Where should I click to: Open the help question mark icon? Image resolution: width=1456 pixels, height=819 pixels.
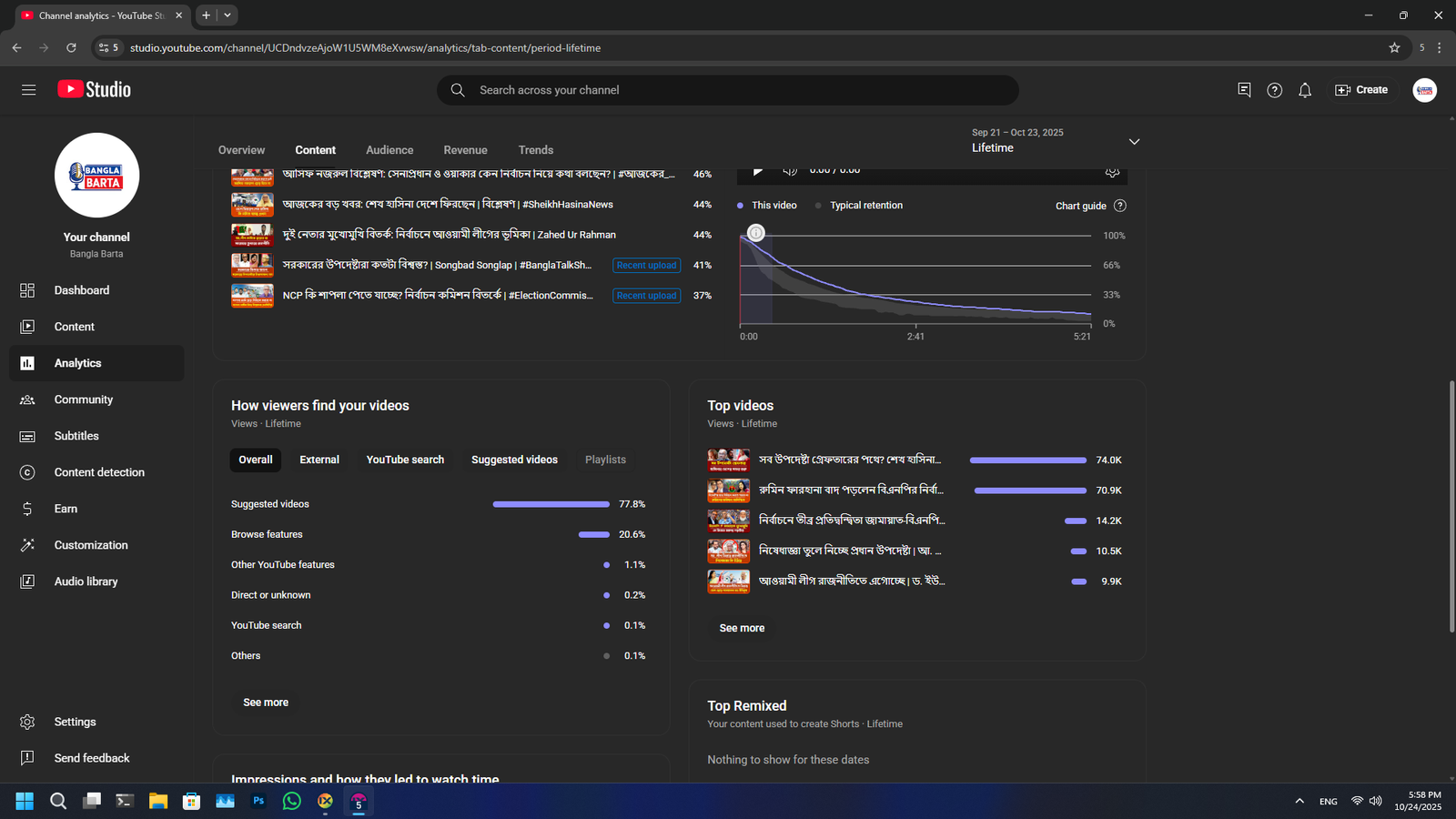tap(1274, 90)
